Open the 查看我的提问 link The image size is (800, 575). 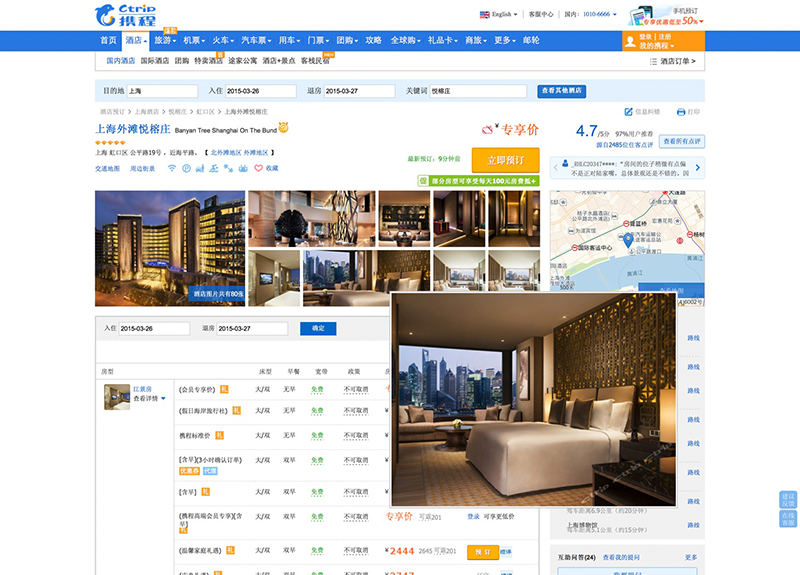(621, 558)
